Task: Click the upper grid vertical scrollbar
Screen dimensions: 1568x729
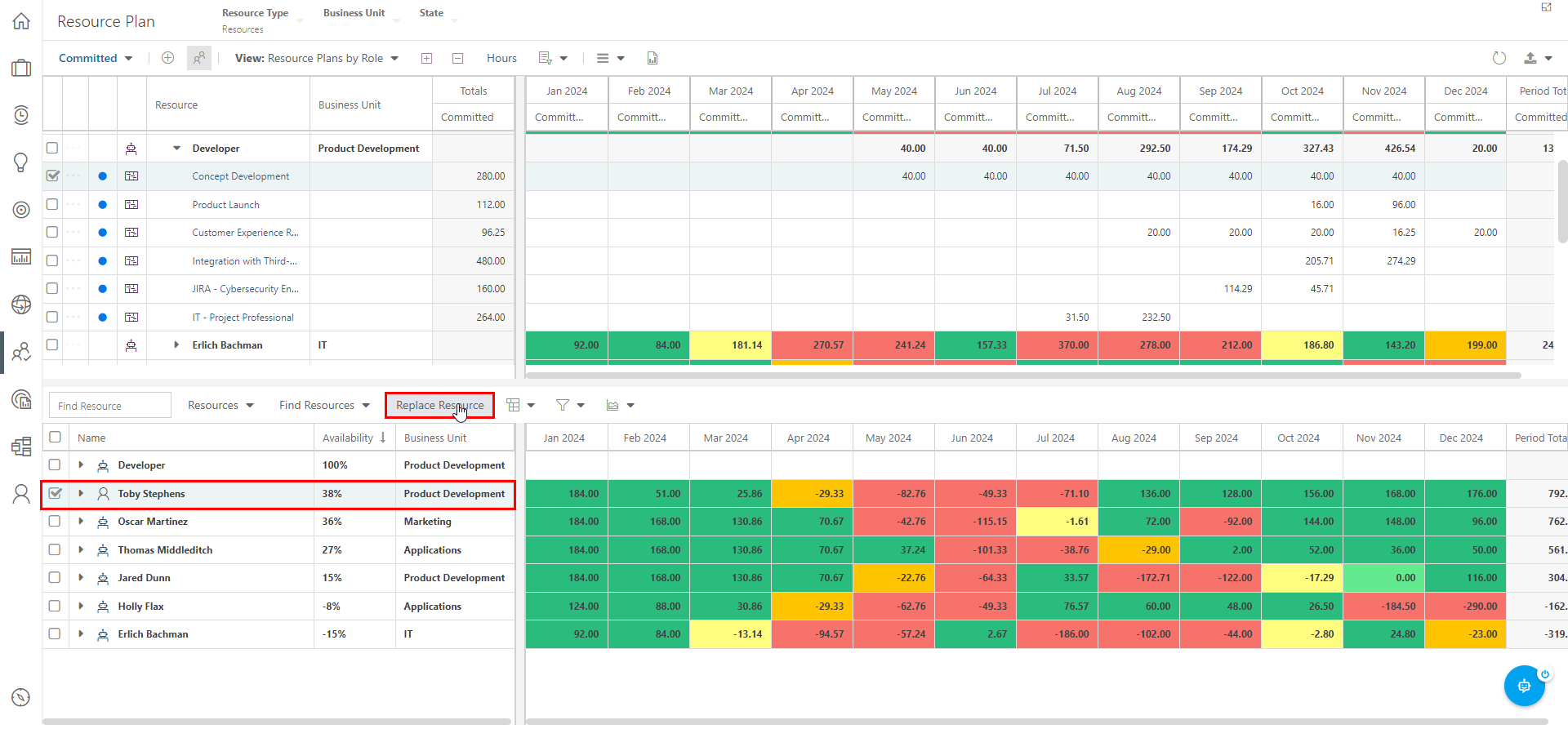Action: [1562, 201]
